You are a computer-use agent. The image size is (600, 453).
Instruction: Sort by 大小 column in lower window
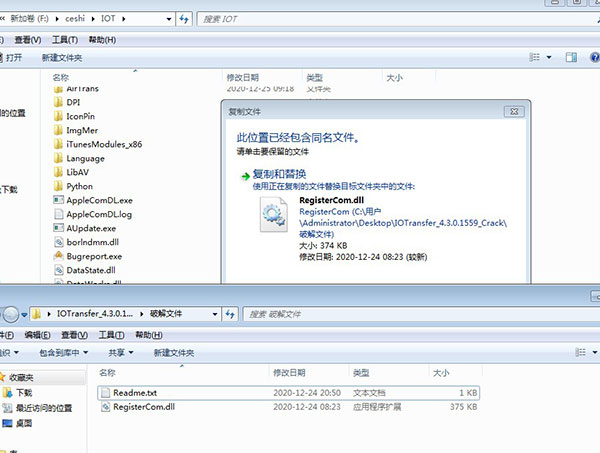point(441,373)
